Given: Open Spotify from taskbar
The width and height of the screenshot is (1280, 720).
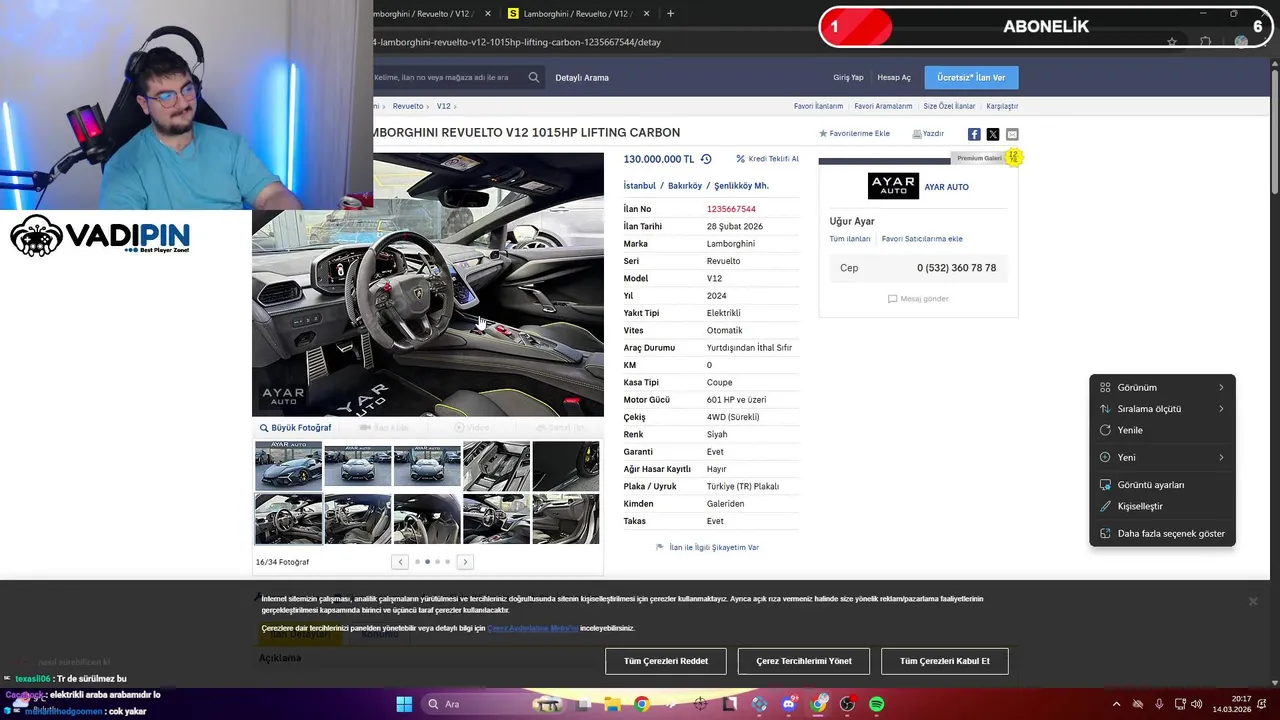Looking at the screenshot, I should coord(877,704).
